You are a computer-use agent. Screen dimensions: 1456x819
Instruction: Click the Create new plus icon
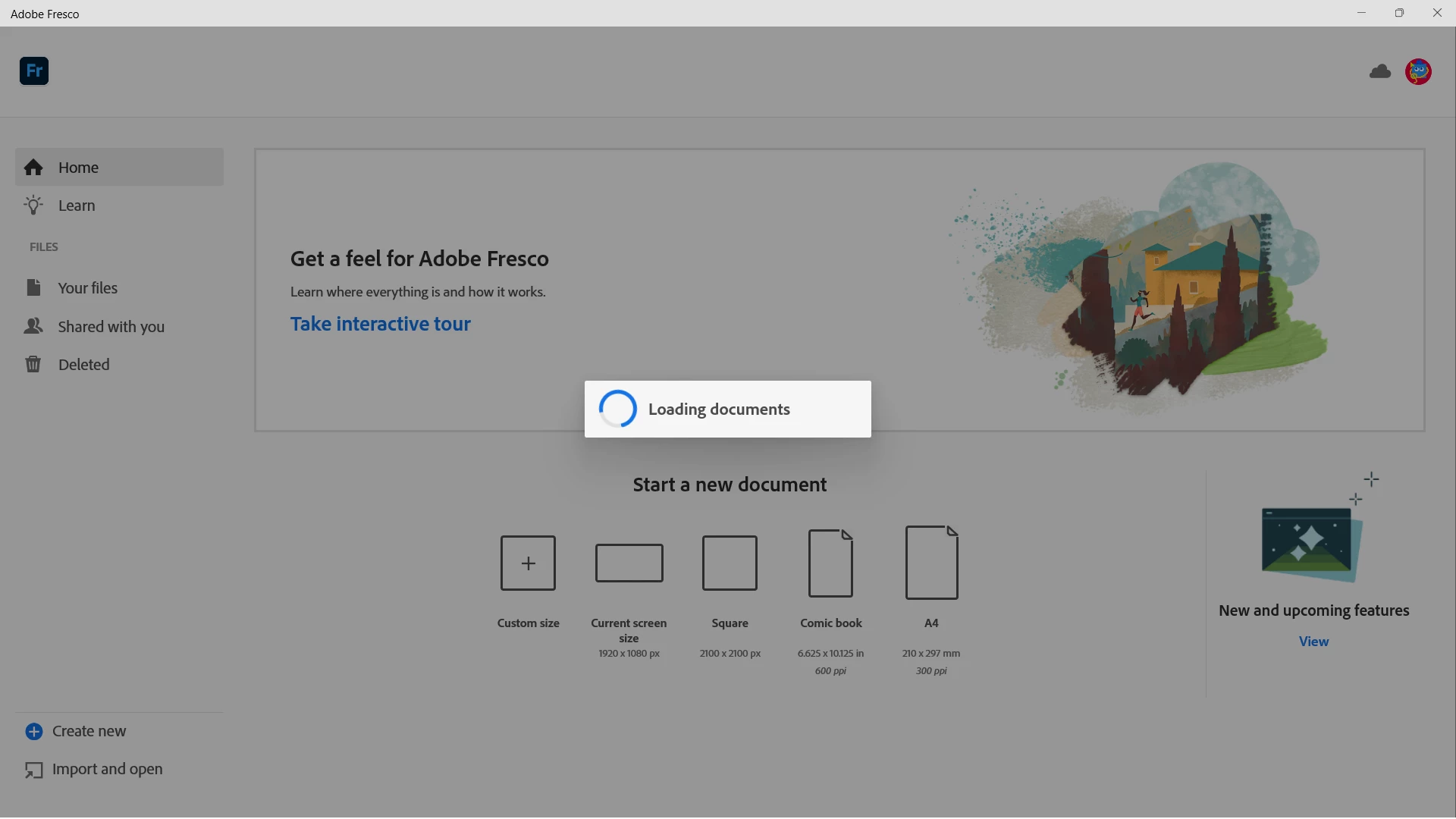tap(34, 731)
